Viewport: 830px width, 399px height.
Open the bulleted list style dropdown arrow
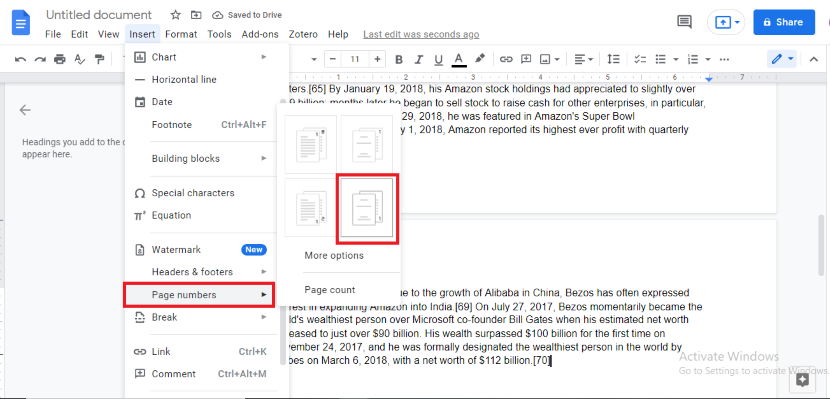tap(675, 59)
